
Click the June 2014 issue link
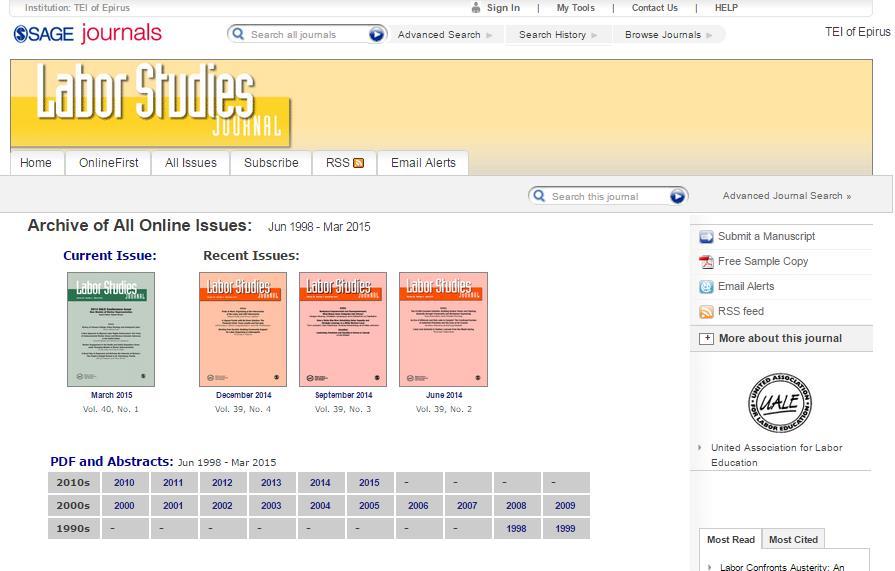click(444, 395)
